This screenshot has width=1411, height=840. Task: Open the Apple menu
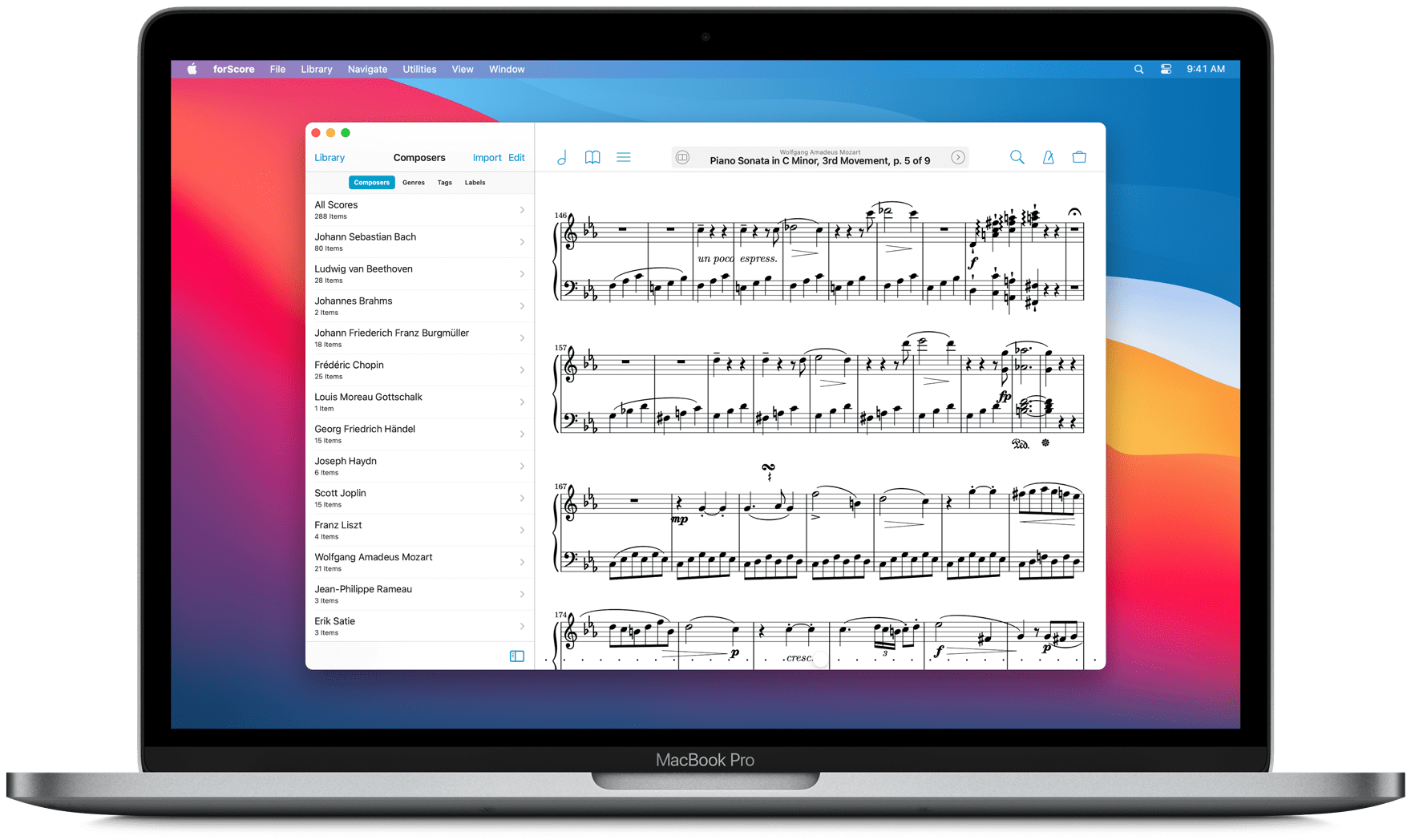(192, 69)
